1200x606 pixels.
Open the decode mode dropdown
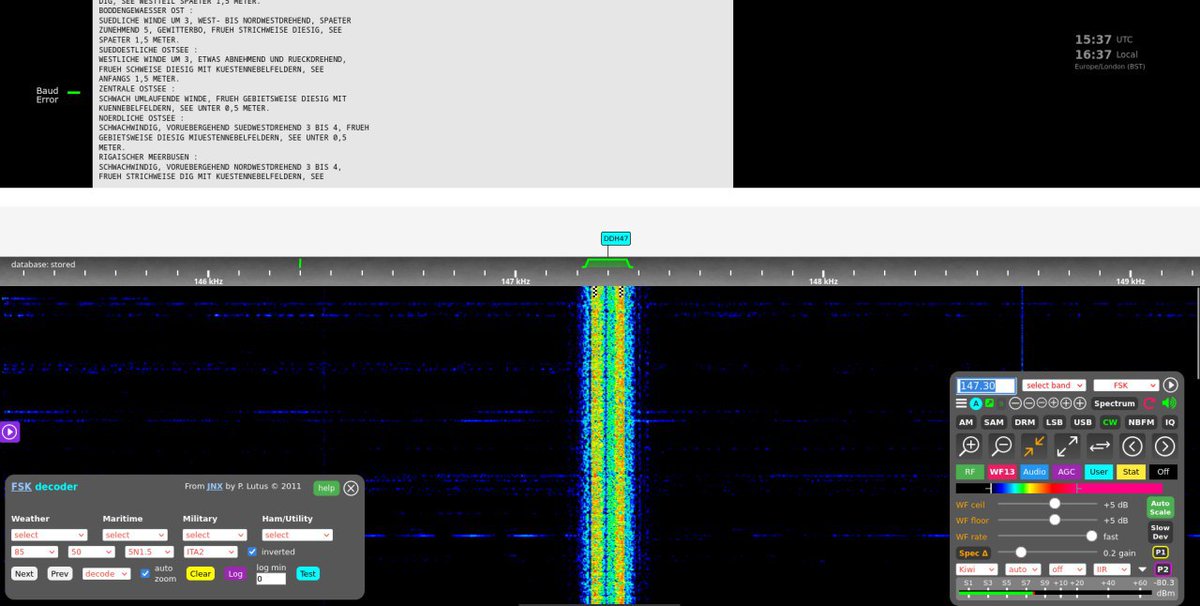(106, 574)
